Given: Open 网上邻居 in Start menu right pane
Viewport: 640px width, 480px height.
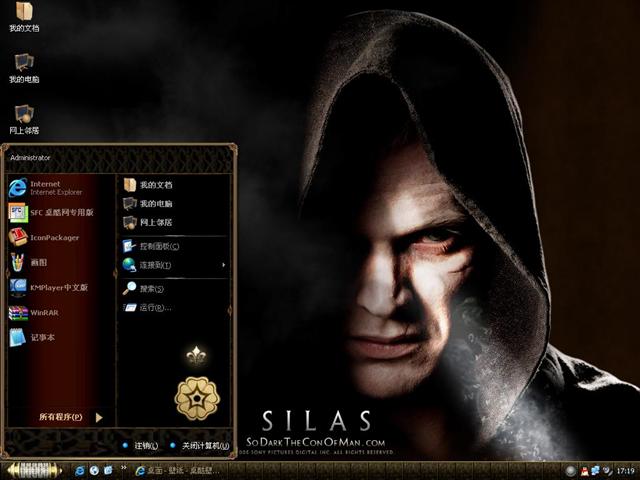Looking at the screenshot, I should (175, 222).
